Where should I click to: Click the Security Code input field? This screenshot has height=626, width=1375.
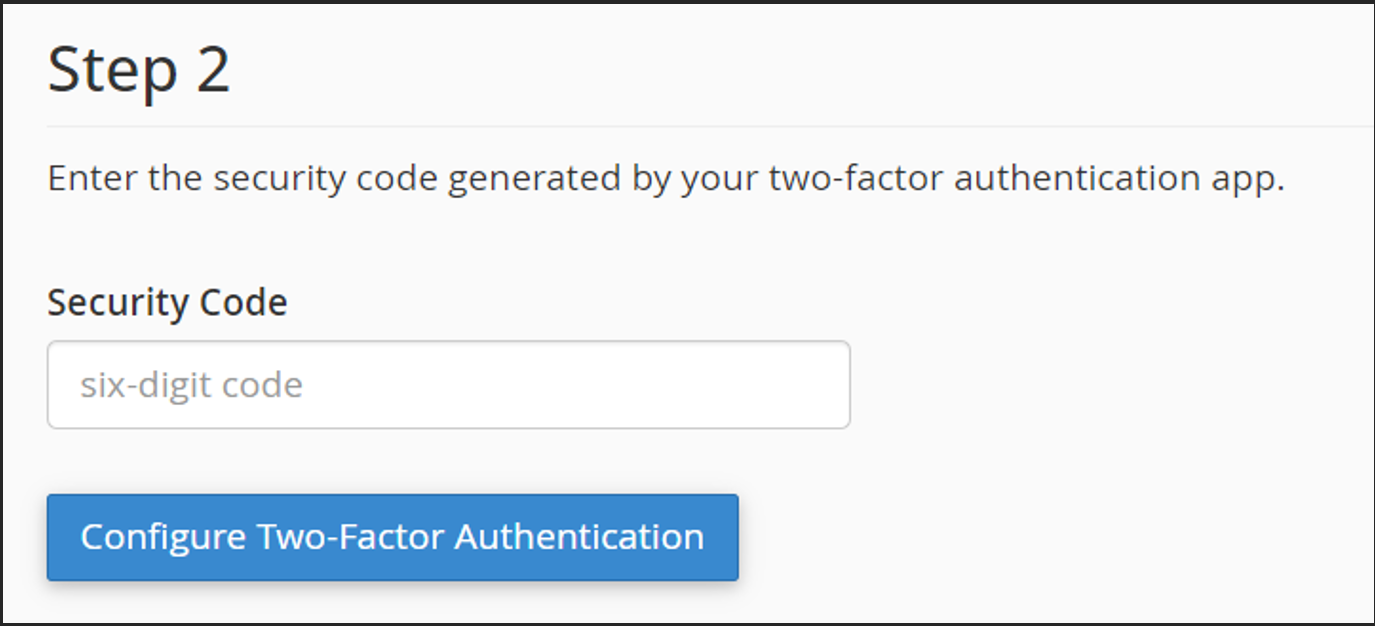pos(448,385)
